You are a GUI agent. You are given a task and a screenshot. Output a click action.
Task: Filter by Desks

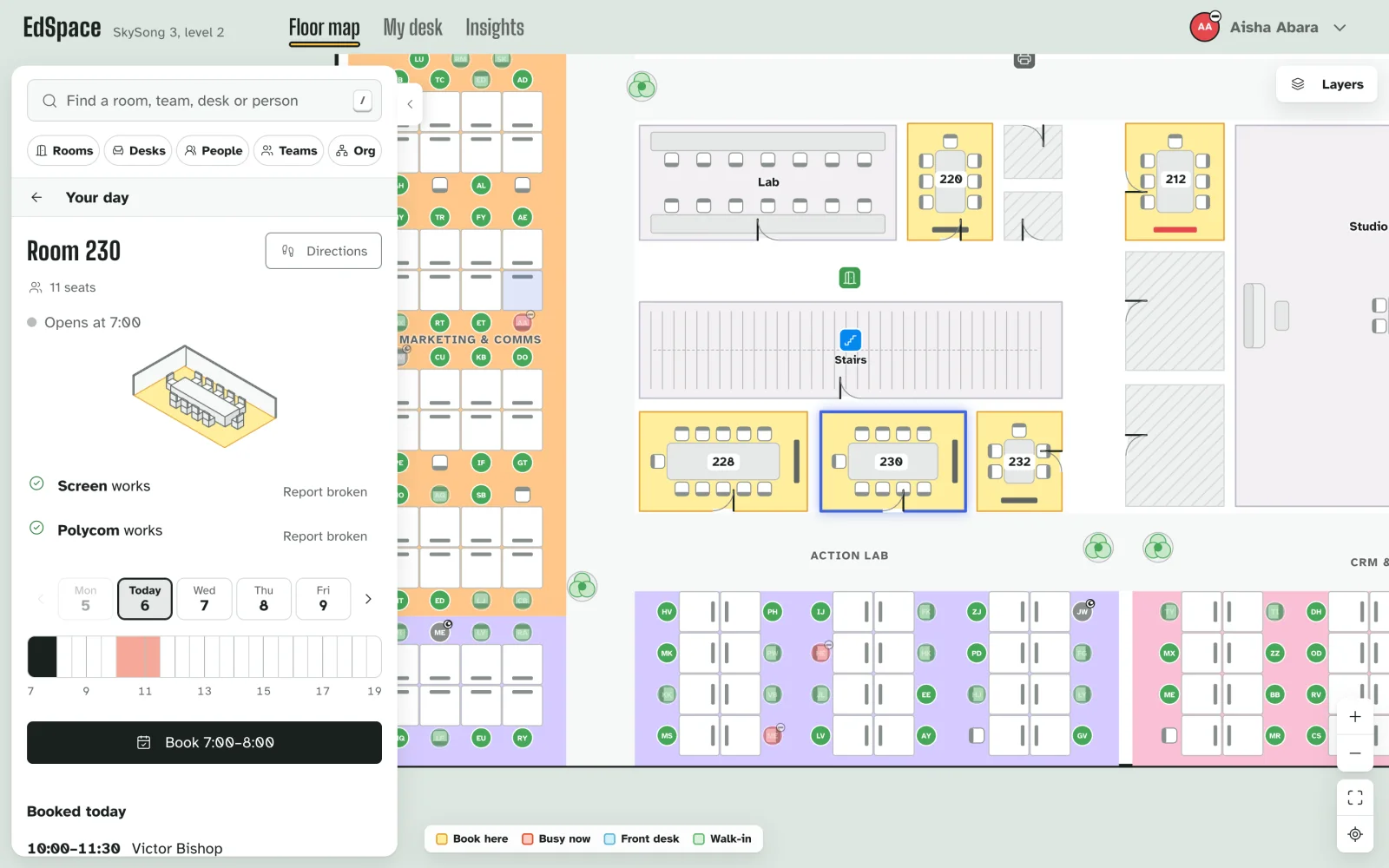click(x=138, y=150)
